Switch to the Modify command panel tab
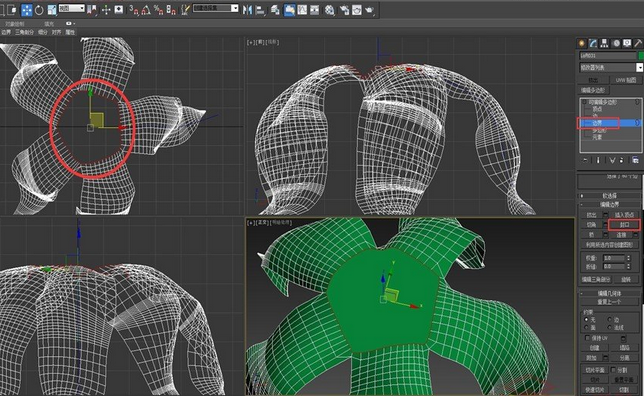Viewport: 644px width, 396px height. 593,43
